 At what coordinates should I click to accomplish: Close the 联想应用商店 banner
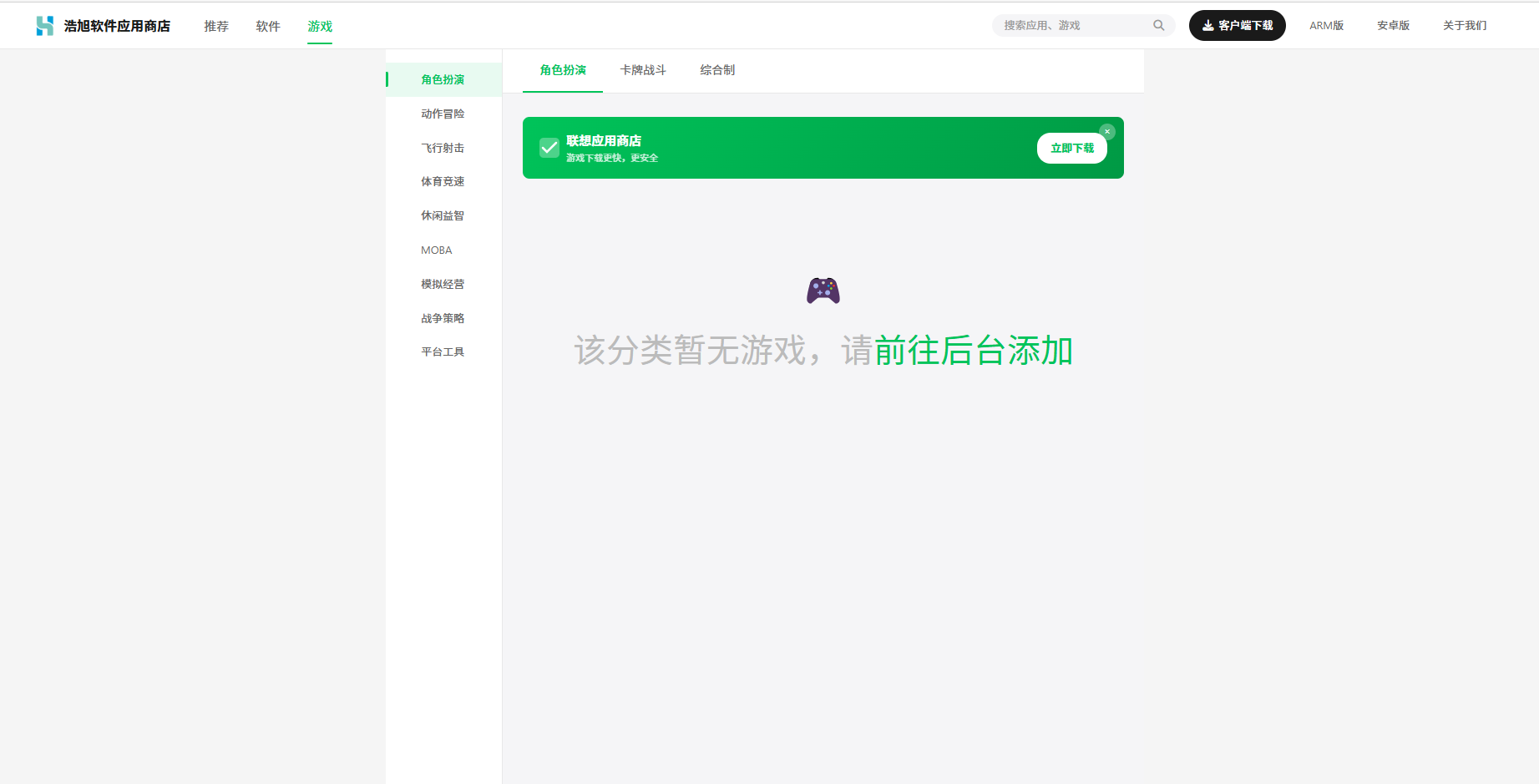click(1107, 132)
